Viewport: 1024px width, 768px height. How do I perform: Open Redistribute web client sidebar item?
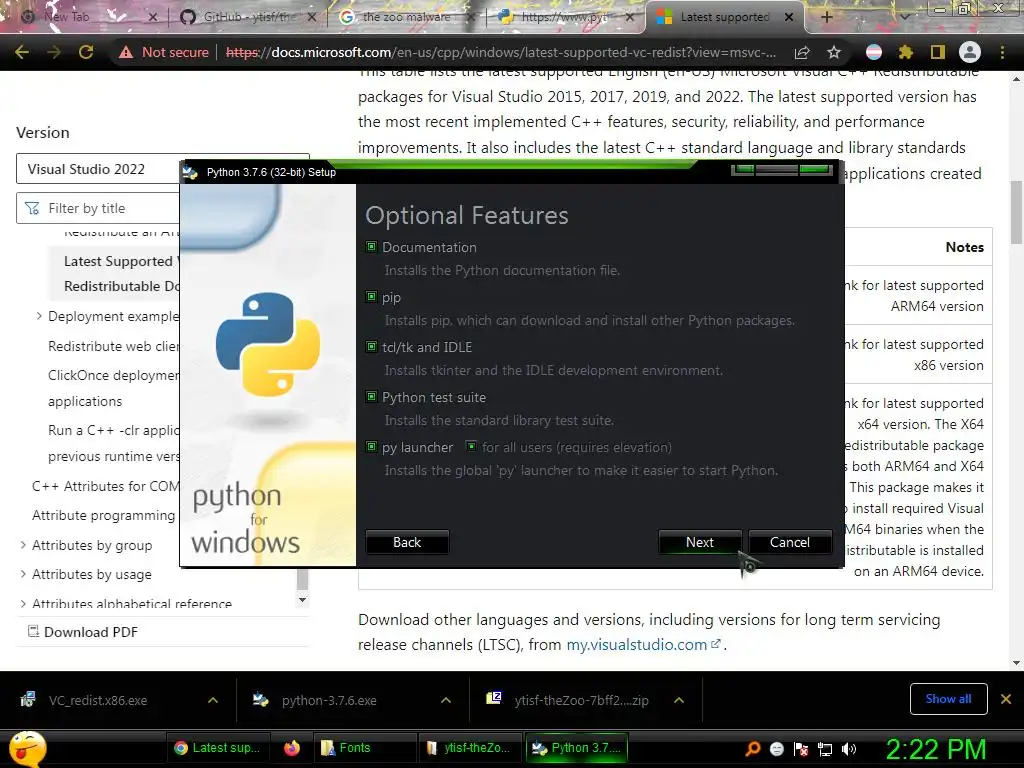click(x=114, y=346)
